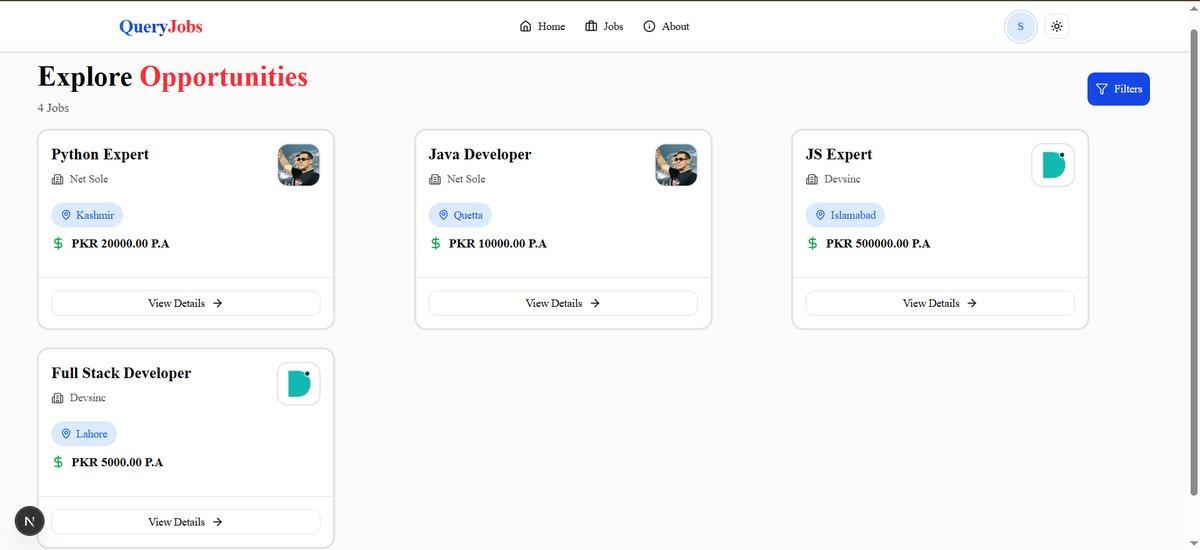Click arrow in Full Stack Developer View Details
This screenshot has height=550, width=1200.
click(x=217, y=522)
